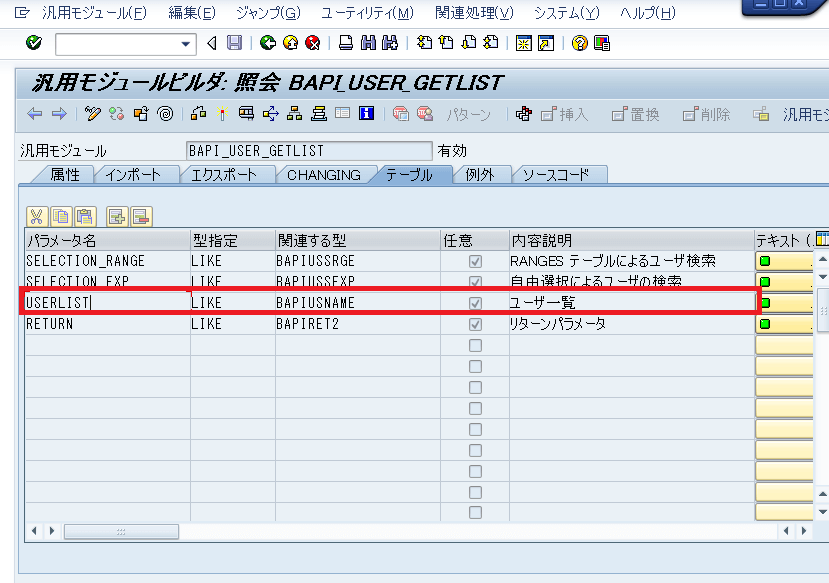Screen dimensions: 829x583
Task: Click the Find Next binoculars icon
Action: coord(390,43)
